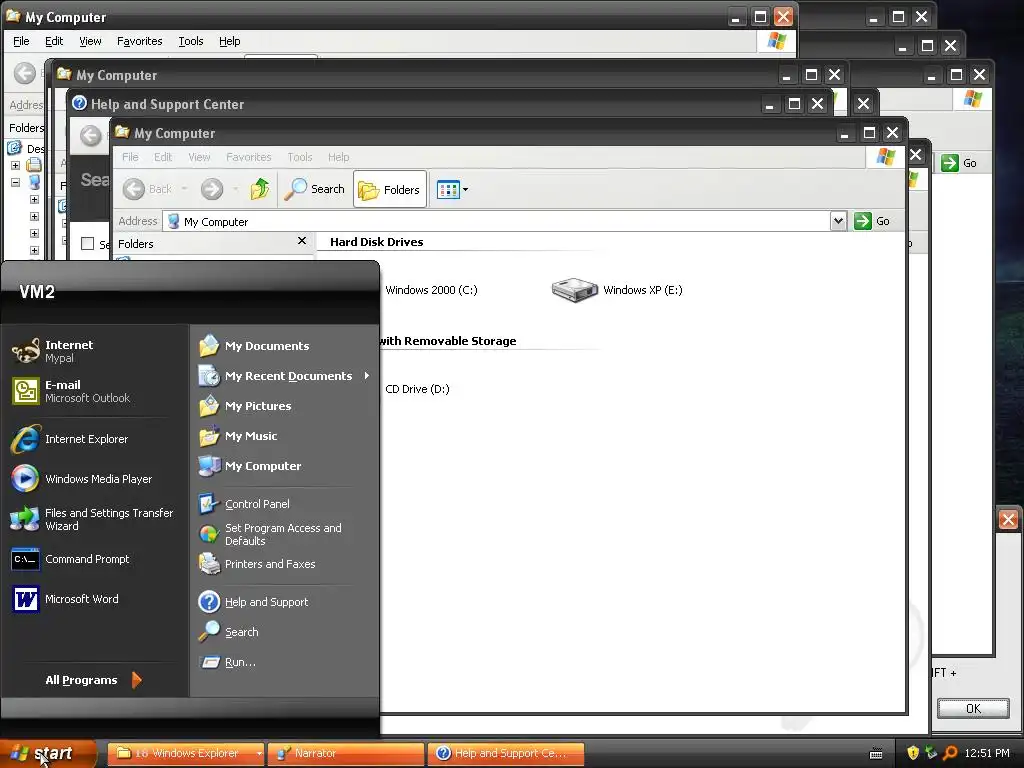This screenshot has width=1024, height=768.
Task: Click the on-screen keyboard tray icon
Action: [876, 754]
